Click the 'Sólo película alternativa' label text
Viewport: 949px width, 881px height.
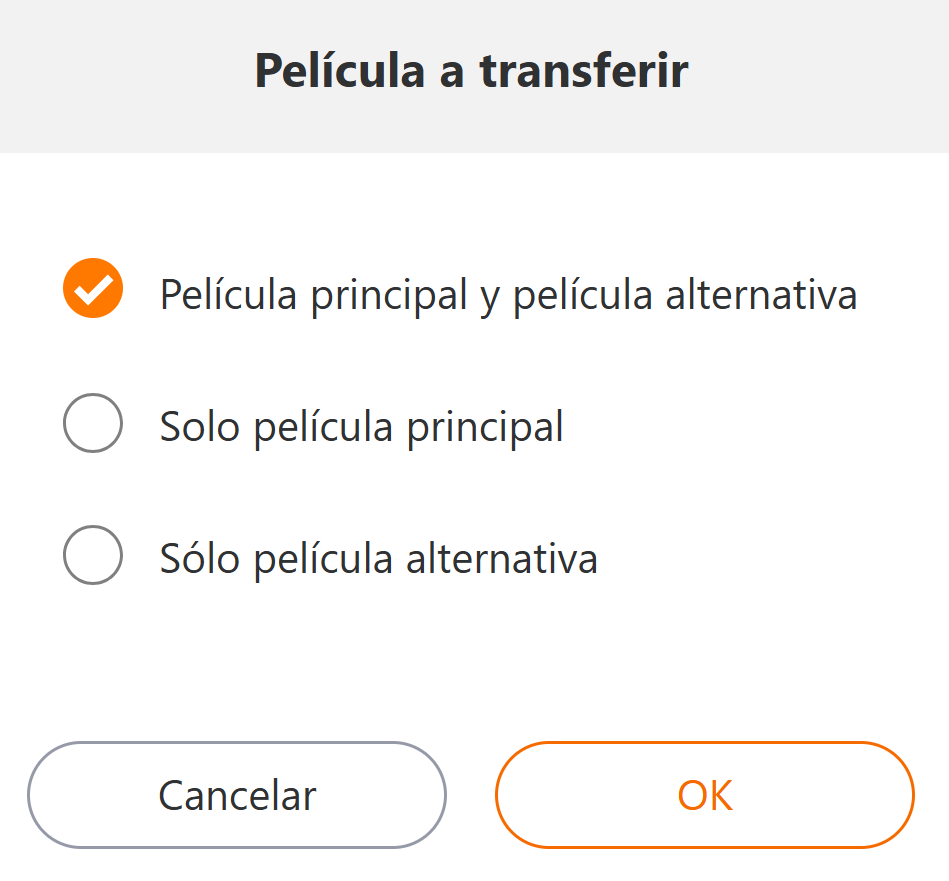(378, 558)
